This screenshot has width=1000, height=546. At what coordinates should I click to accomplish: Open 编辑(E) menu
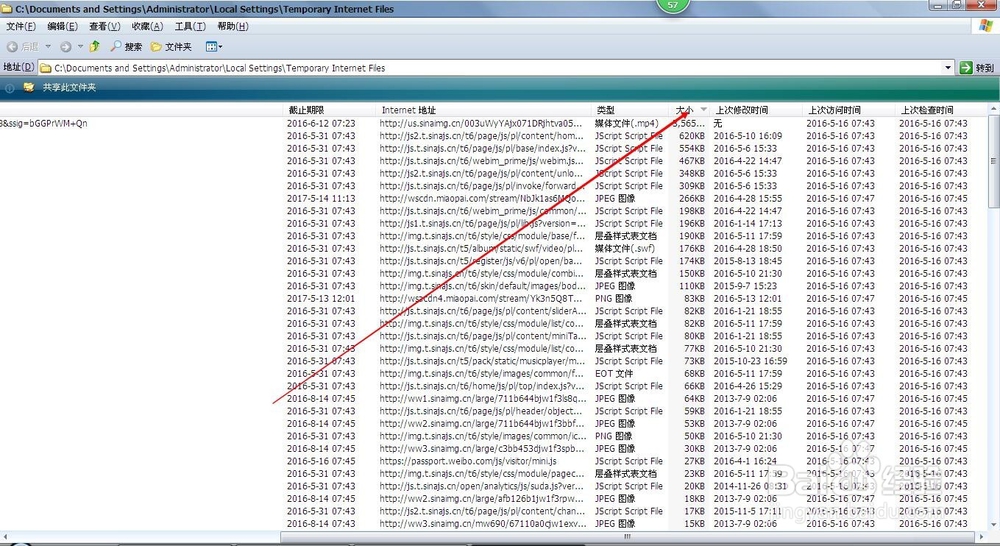pos(62,26)
